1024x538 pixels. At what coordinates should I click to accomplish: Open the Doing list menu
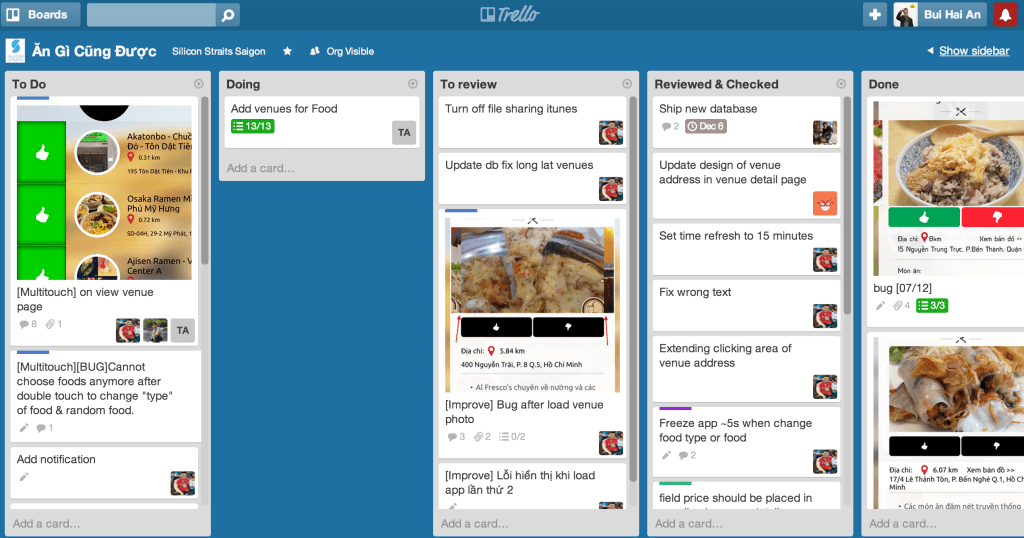(413, 84)
